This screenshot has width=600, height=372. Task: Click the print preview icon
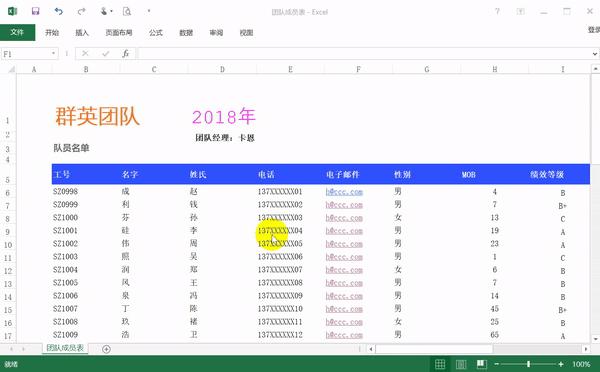[127, 11]
